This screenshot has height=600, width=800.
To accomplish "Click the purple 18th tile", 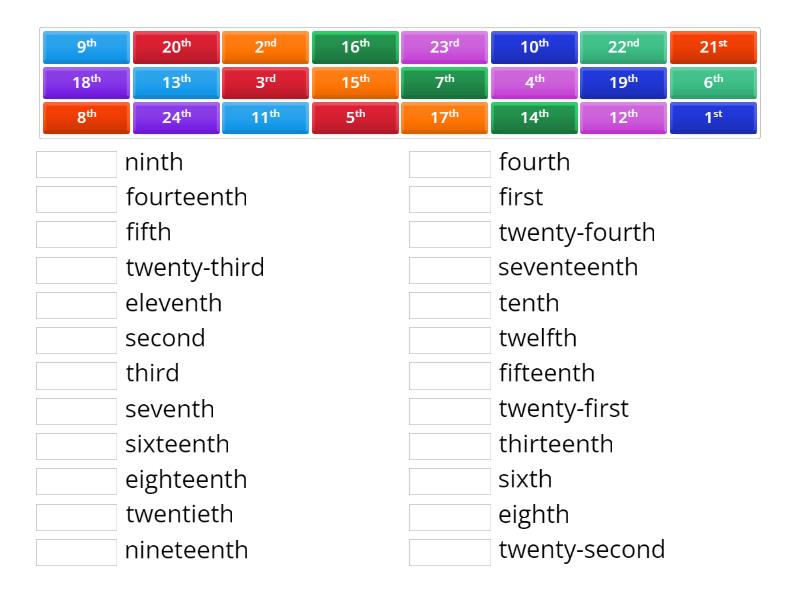I will point(85,81).
